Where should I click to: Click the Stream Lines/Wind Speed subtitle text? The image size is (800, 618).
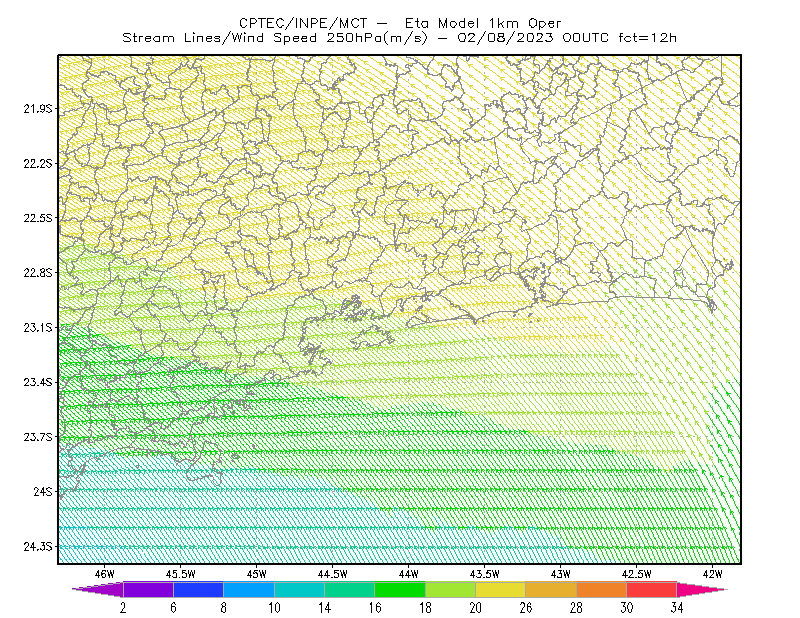[220, 38]
